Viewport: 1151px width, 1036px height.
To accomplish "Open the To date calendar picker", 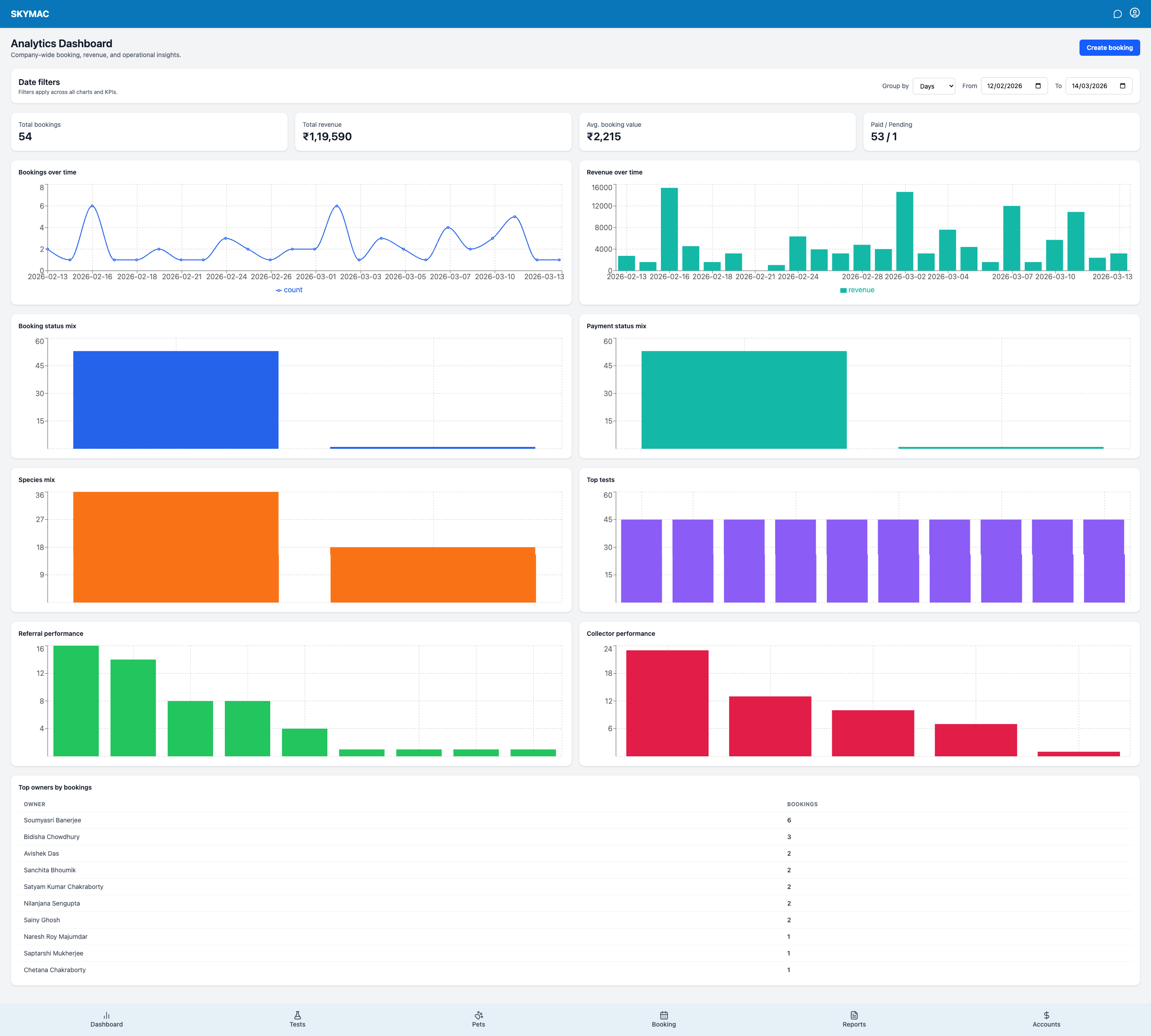I will (1123, 86).
